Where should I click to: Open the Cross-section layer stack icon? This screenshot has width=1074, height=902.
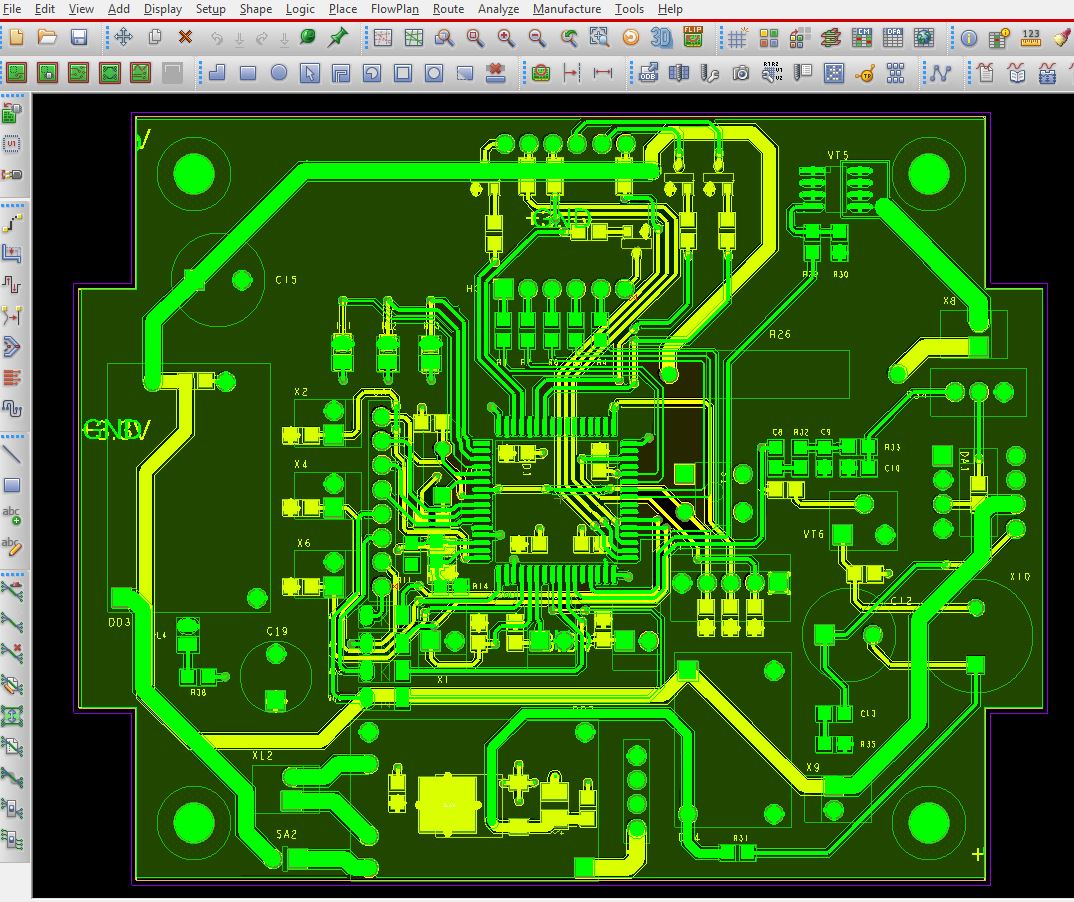pos(830,37)
